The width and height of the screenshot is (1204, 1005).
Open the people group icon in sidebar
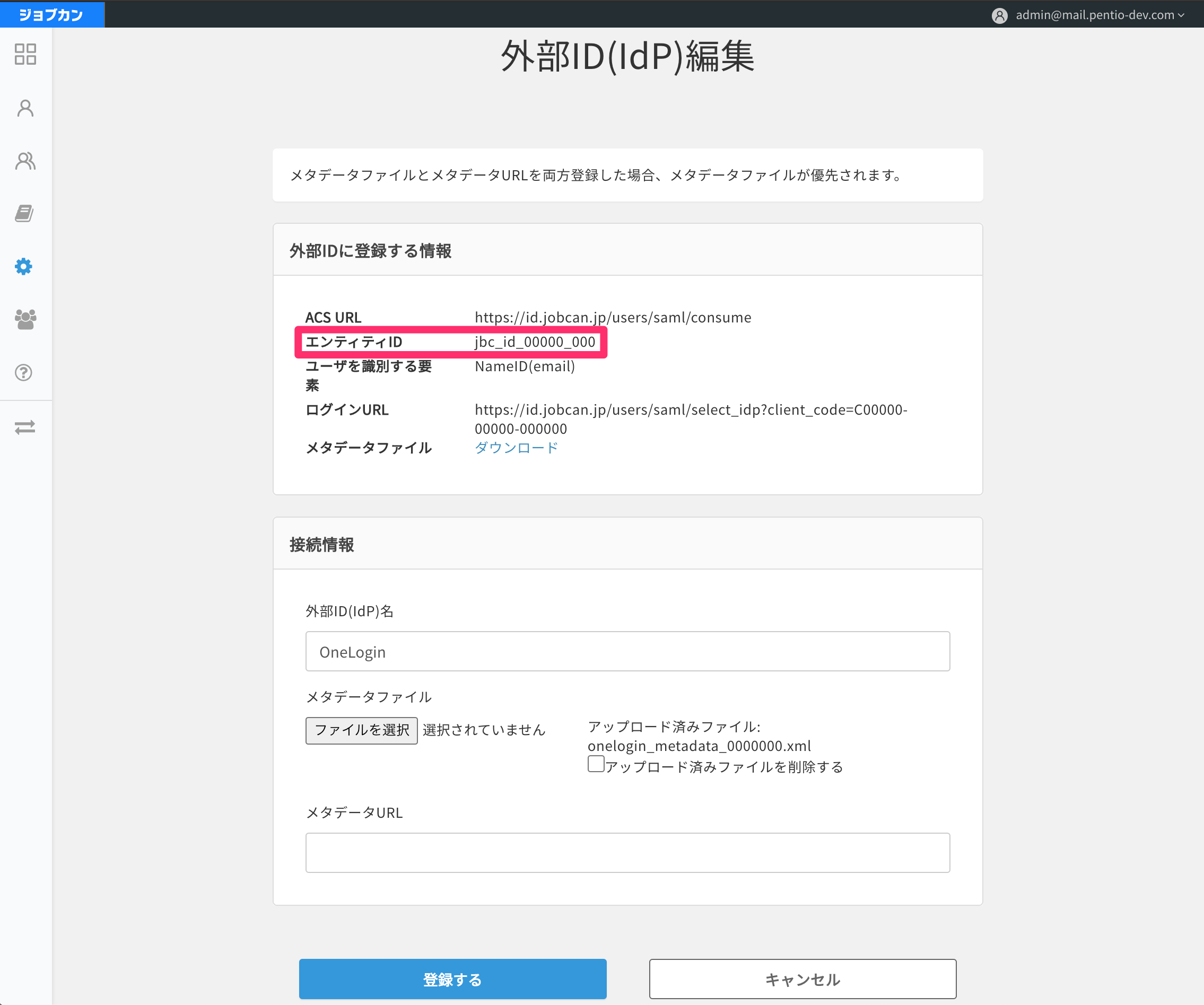(25, 319)
